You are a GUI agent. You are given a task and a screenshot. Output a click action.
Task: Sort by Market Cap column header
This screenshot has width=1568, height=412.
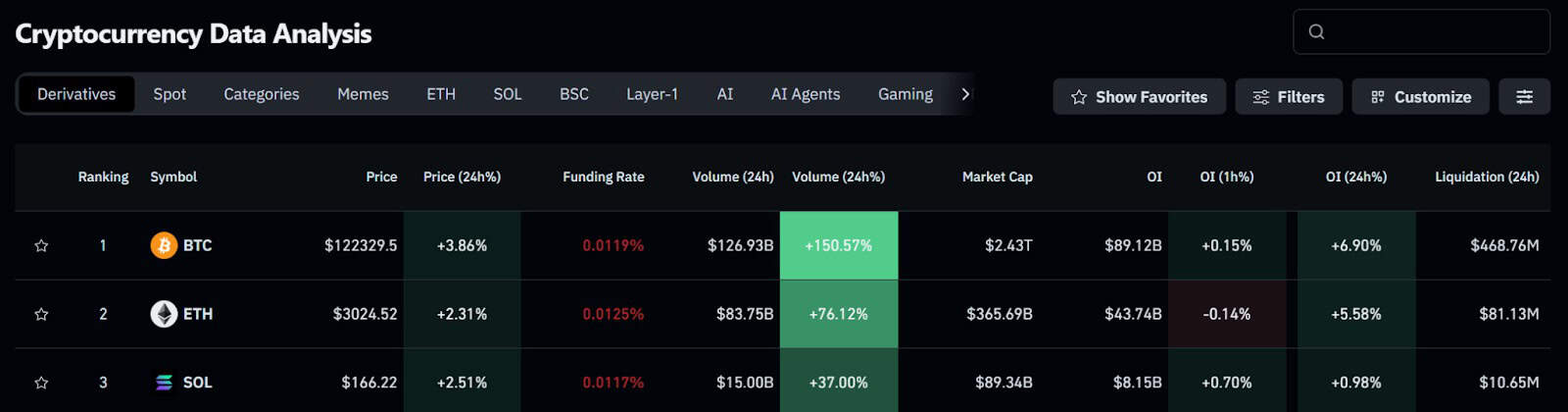(x=997, y=177)
